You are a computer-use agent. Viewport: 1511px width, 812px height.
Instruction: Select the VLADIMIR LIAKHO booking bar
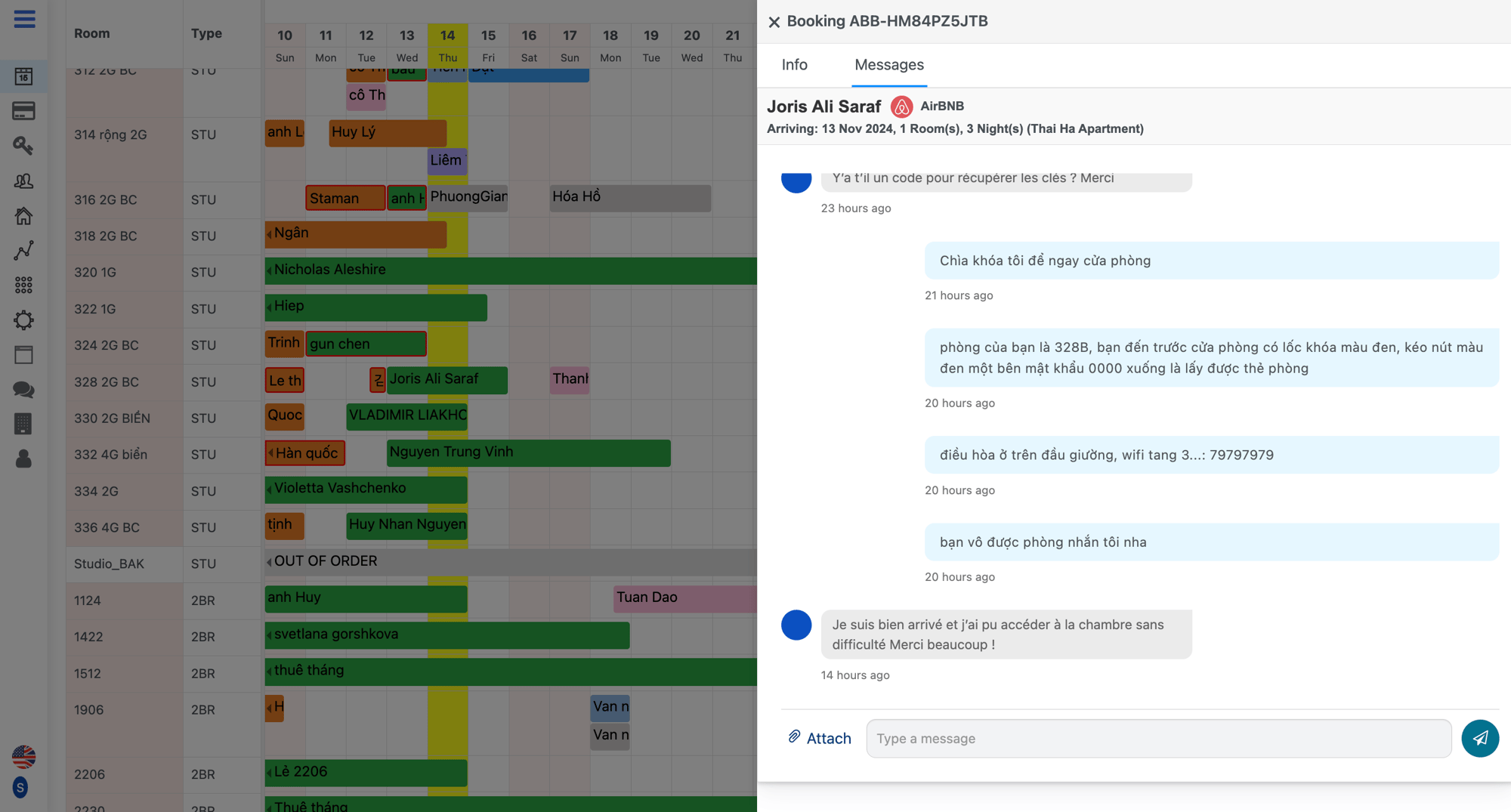click(406, 416)
